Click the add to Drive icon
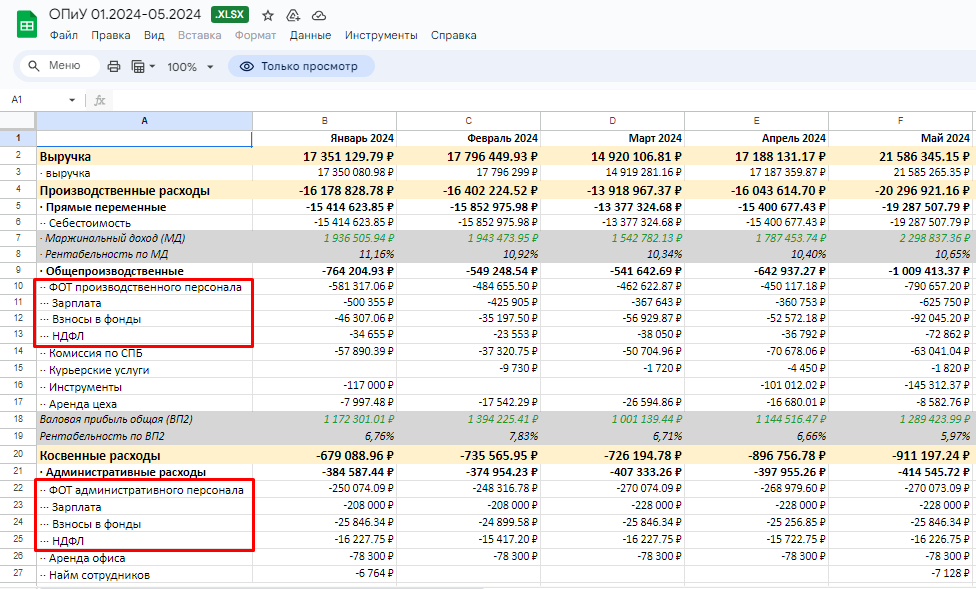 [293, 16]
